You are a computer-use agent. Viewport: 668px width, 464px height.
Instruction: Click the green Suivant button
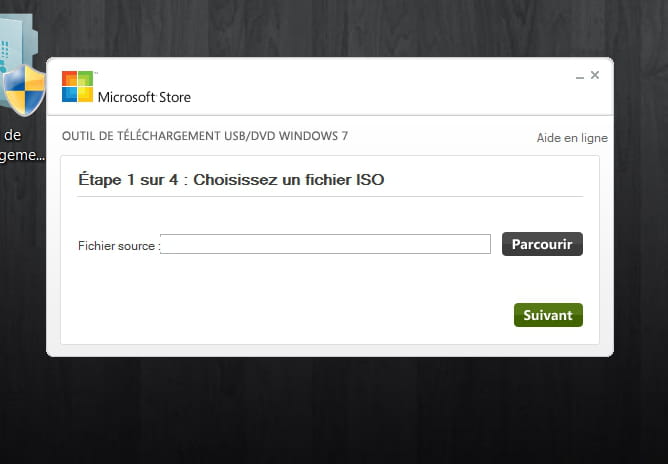tap(548, 315)
